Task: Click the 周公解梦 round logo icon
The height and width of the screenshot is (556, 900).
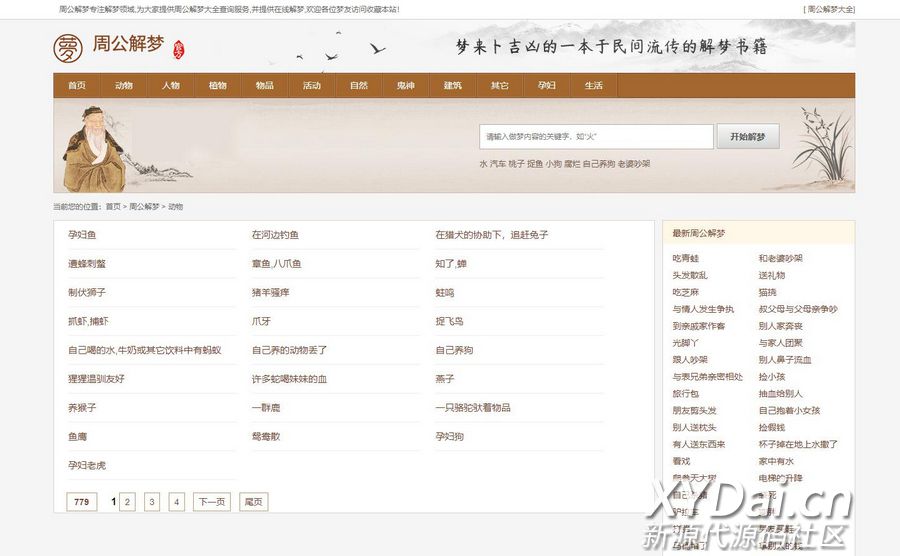Action: tap(68, 47)
